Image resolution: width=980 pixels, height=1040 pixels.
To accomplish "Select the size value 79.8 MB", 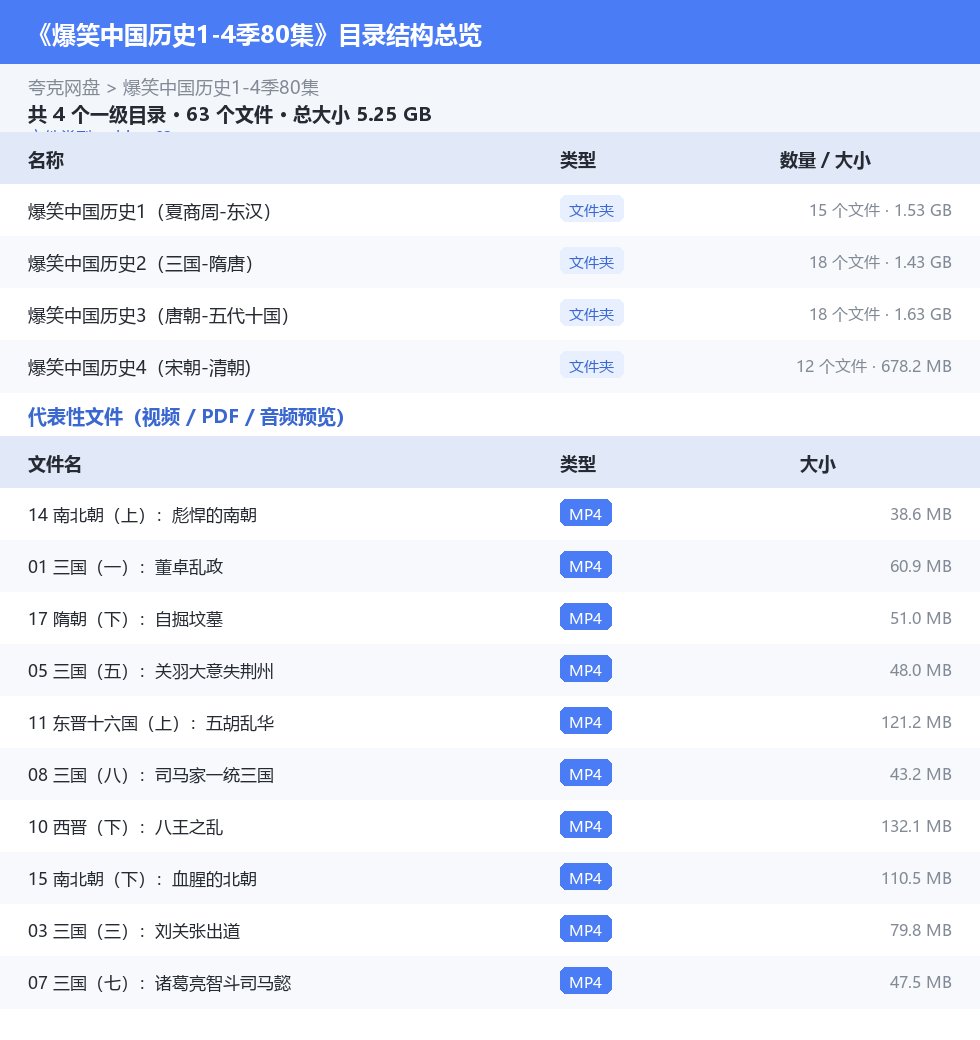I will pos(920,930).
